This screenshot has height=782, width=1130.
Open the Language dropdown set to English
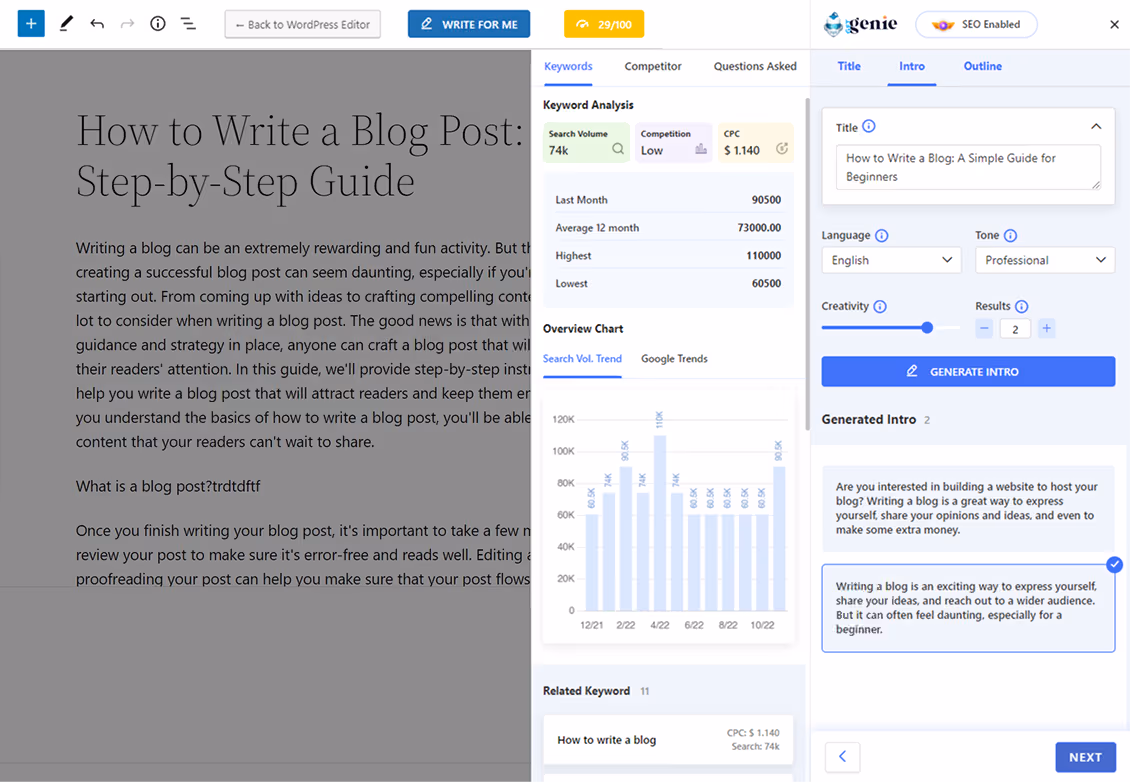tap(891, 260)
